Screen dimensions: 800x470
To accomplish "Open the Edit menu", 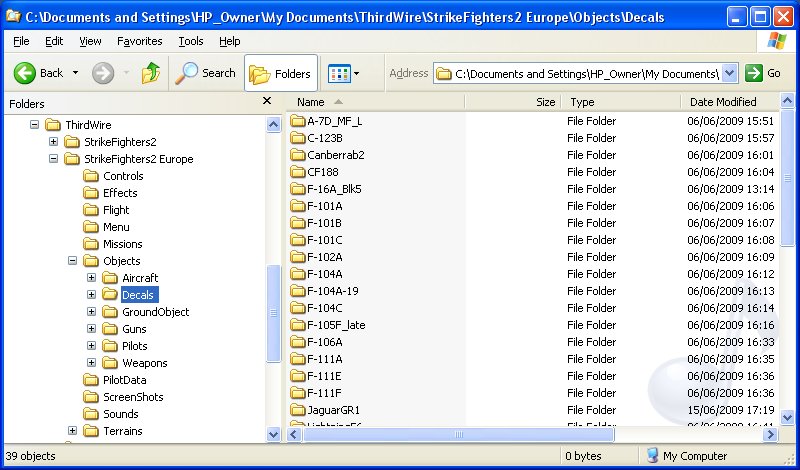I will pyautogui.click(x=54, y=41).
